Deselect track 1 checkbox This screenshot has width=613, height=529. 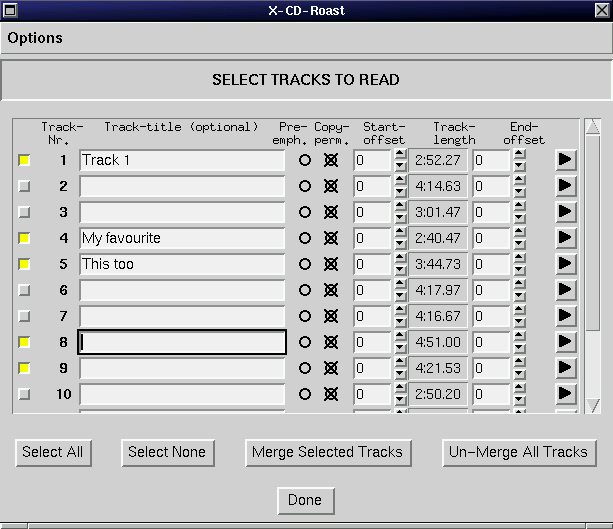(x=25, y=160)
